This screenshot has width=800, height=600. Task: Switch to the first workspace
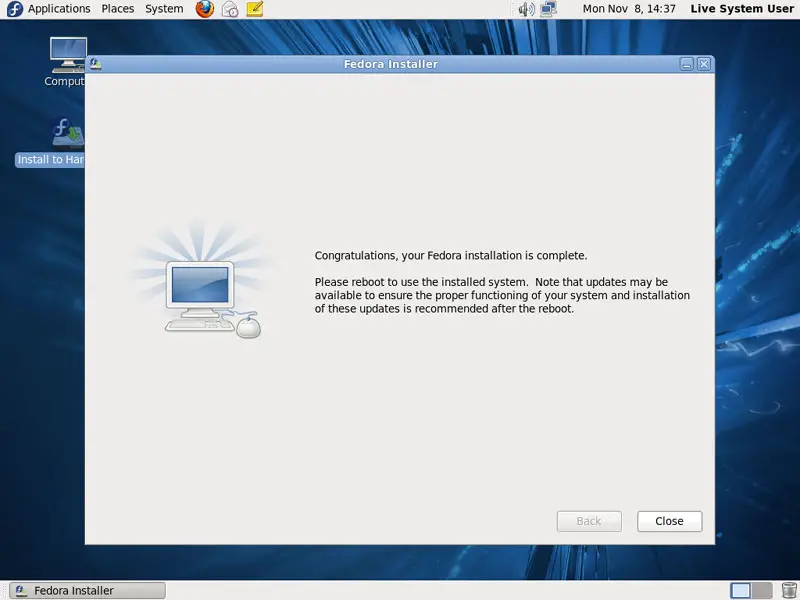[740, 591]
